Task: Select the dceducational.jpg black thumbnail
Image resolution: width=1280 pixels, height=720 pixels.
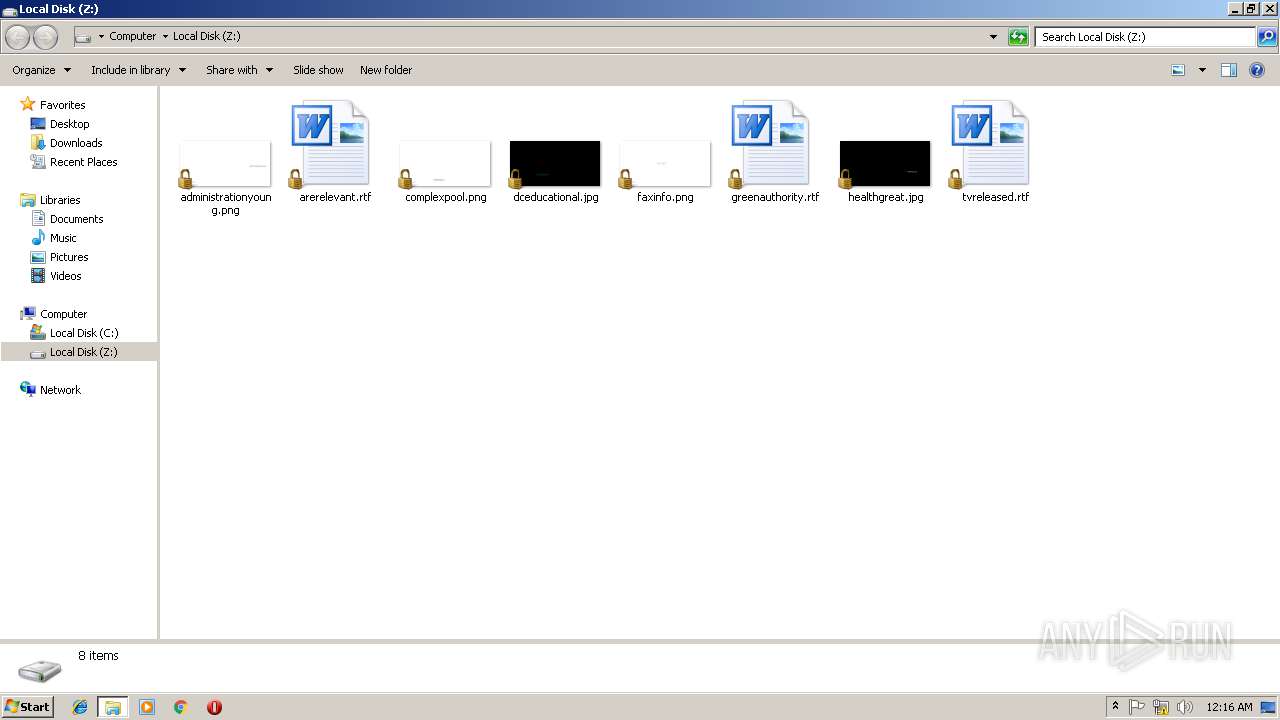Action: point(555,164)
